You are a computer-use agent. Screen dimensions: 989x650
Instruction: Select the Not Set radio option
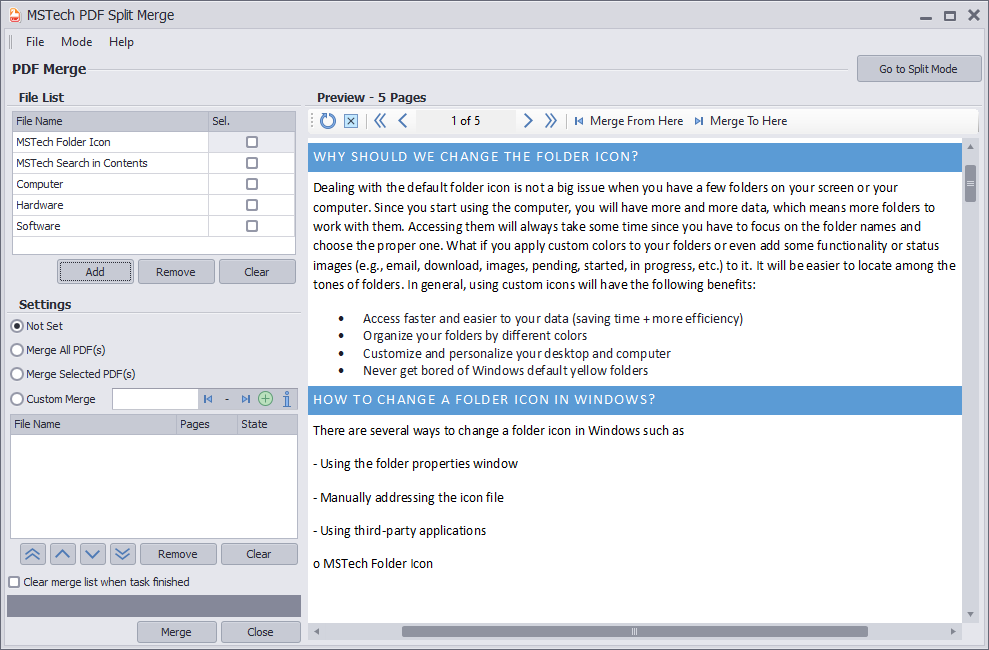[x=17, y=326]
